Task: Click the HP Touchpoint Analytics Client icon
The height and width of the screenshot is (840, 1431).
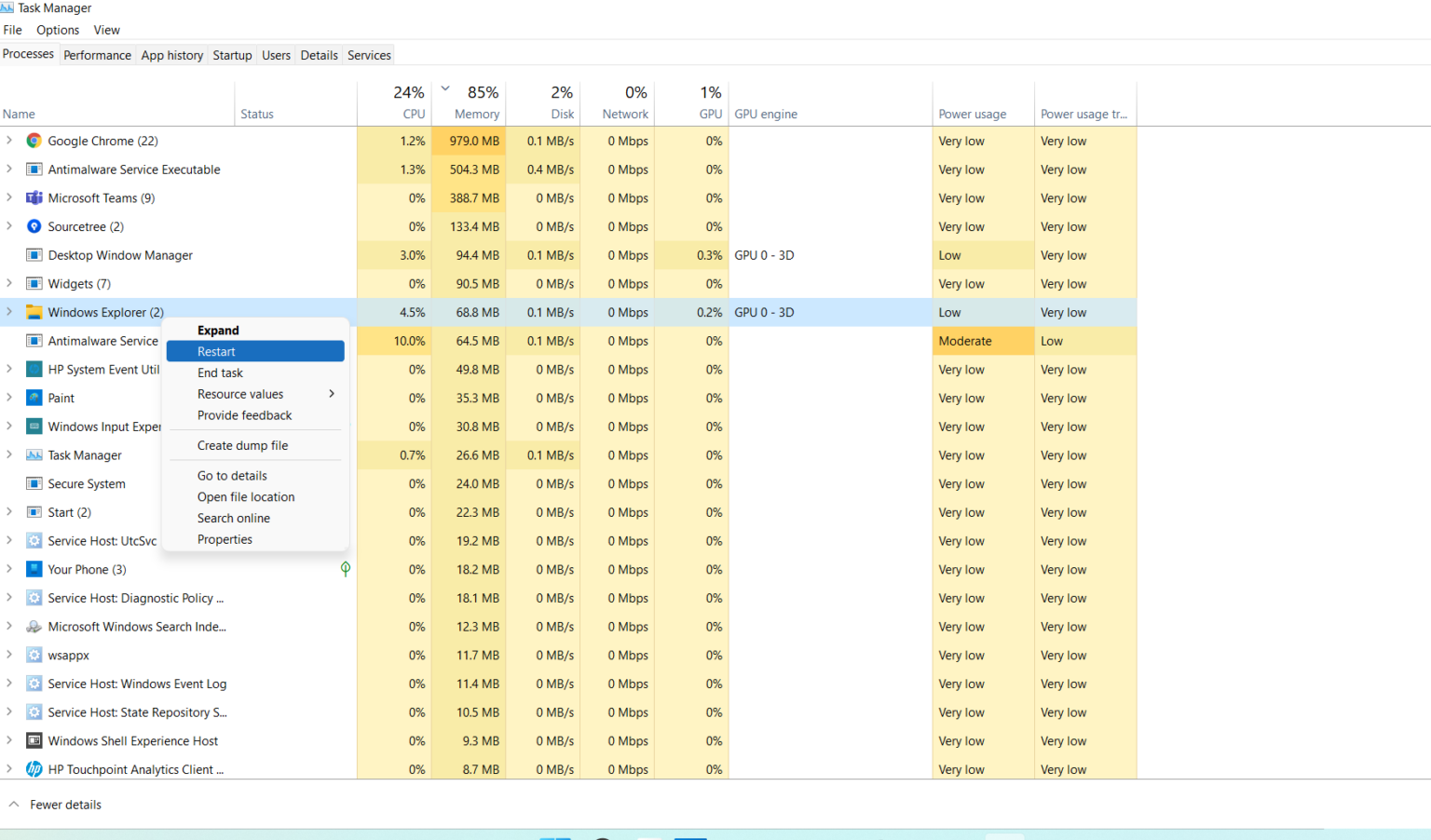Action: pyautogui.click(x=34, y=769)
